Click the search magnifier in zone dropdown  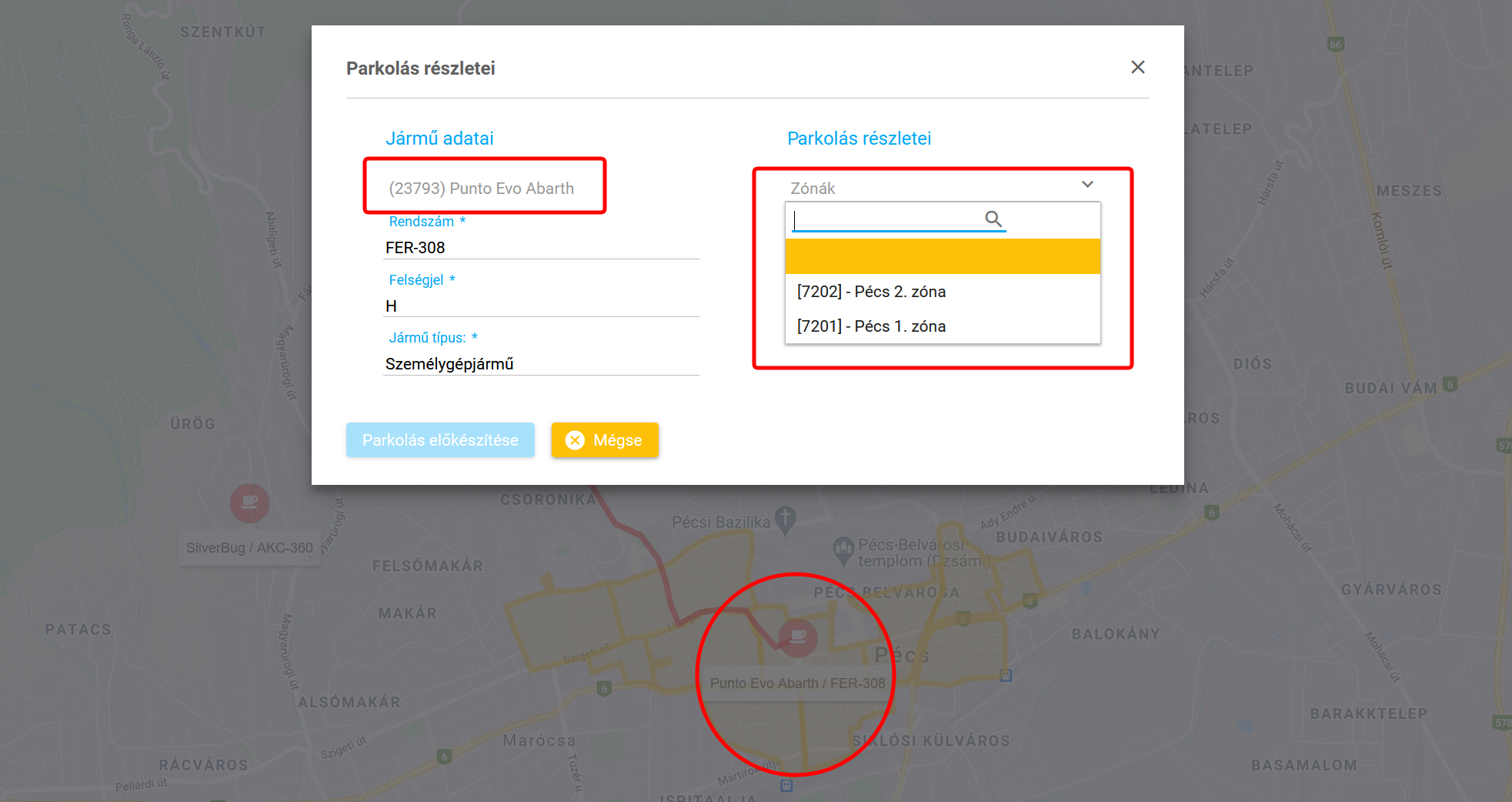(993, 219)
